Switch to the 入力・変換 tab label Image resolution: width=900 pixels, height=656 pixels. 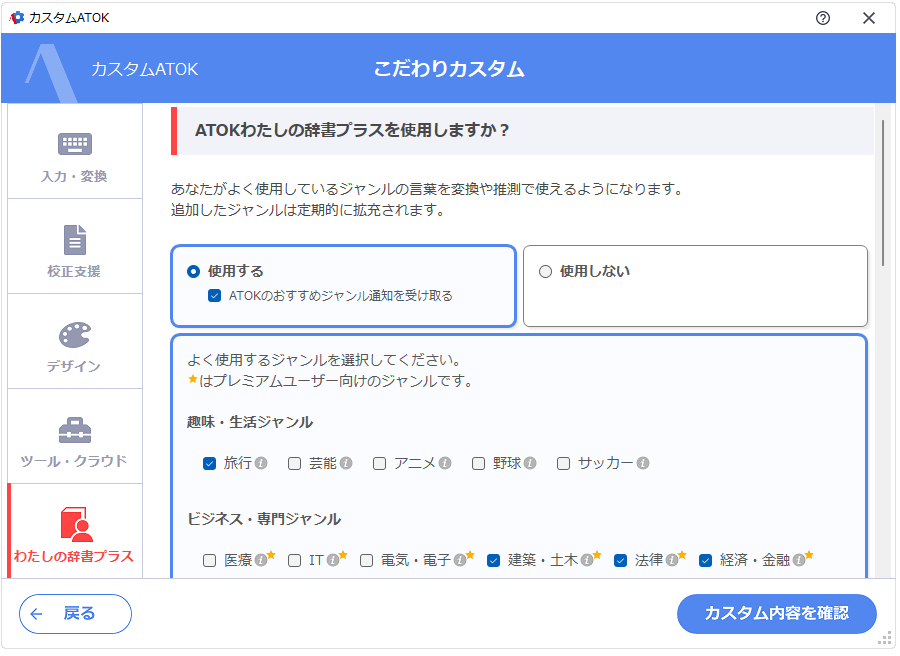pos(74,176)
